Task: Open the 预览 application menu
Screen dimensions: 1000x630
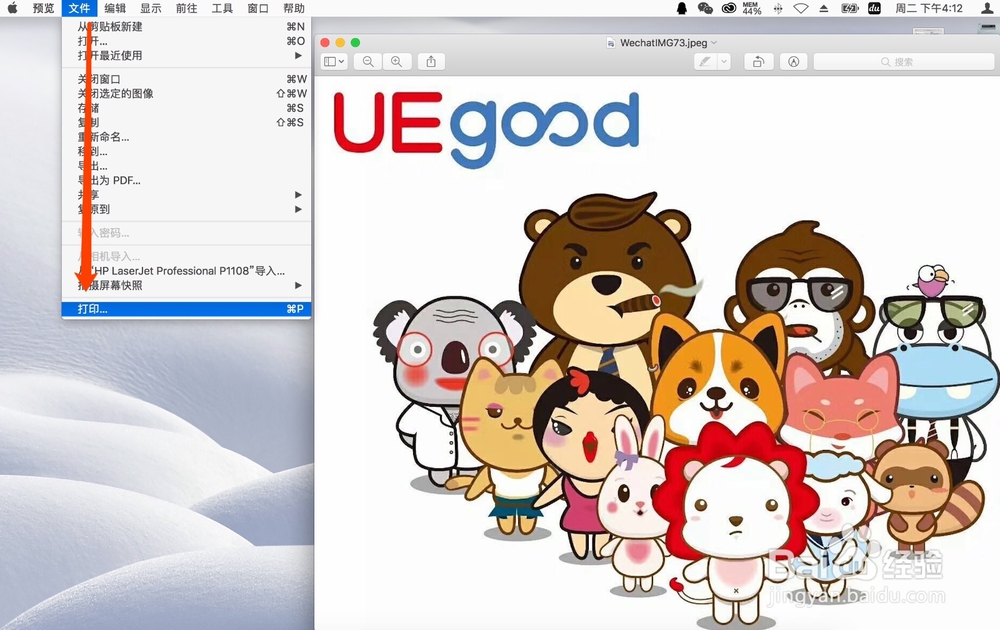Action: click(x=43, y=8)
